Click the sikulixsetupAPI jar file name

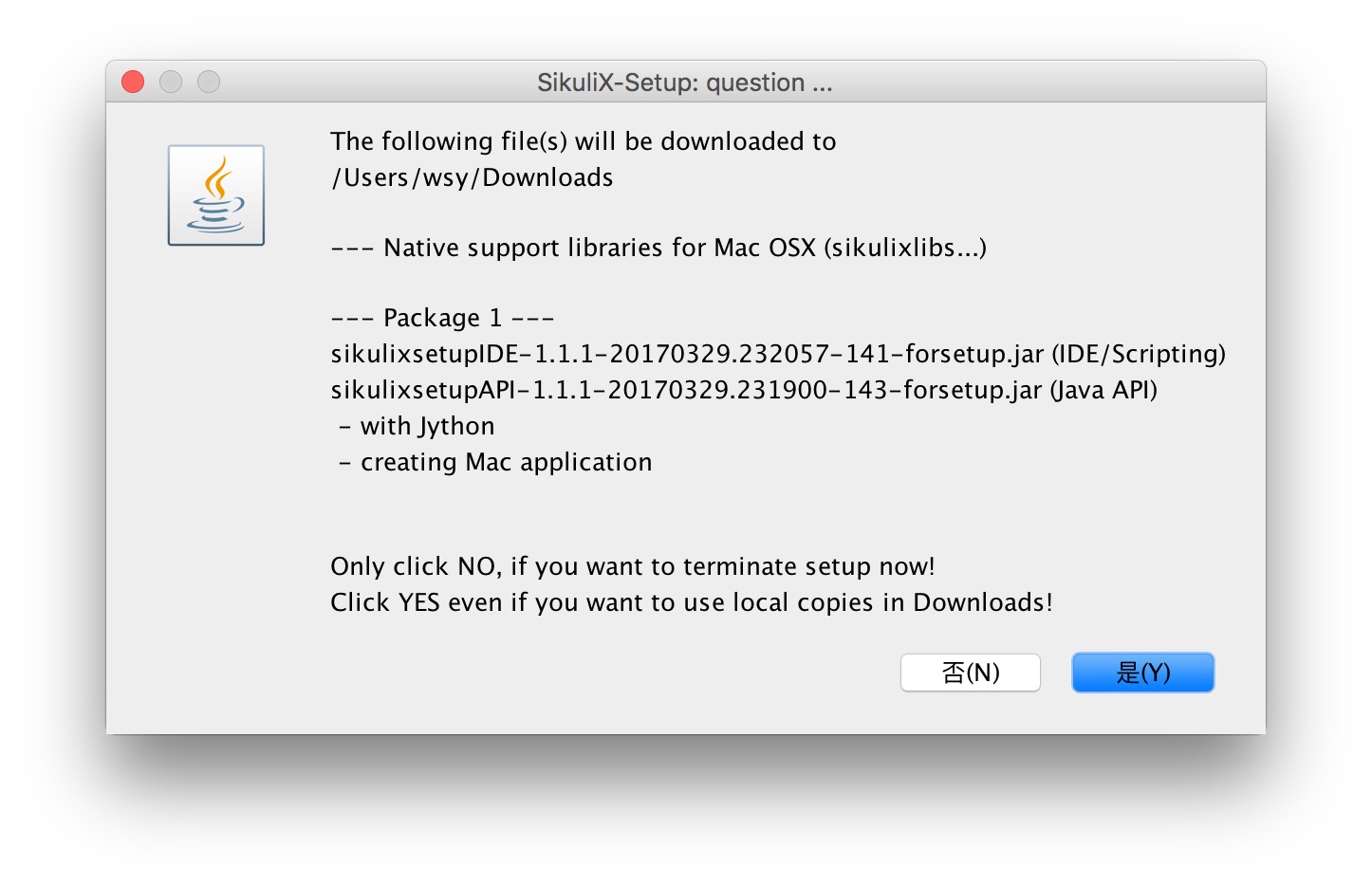point(686,390)
